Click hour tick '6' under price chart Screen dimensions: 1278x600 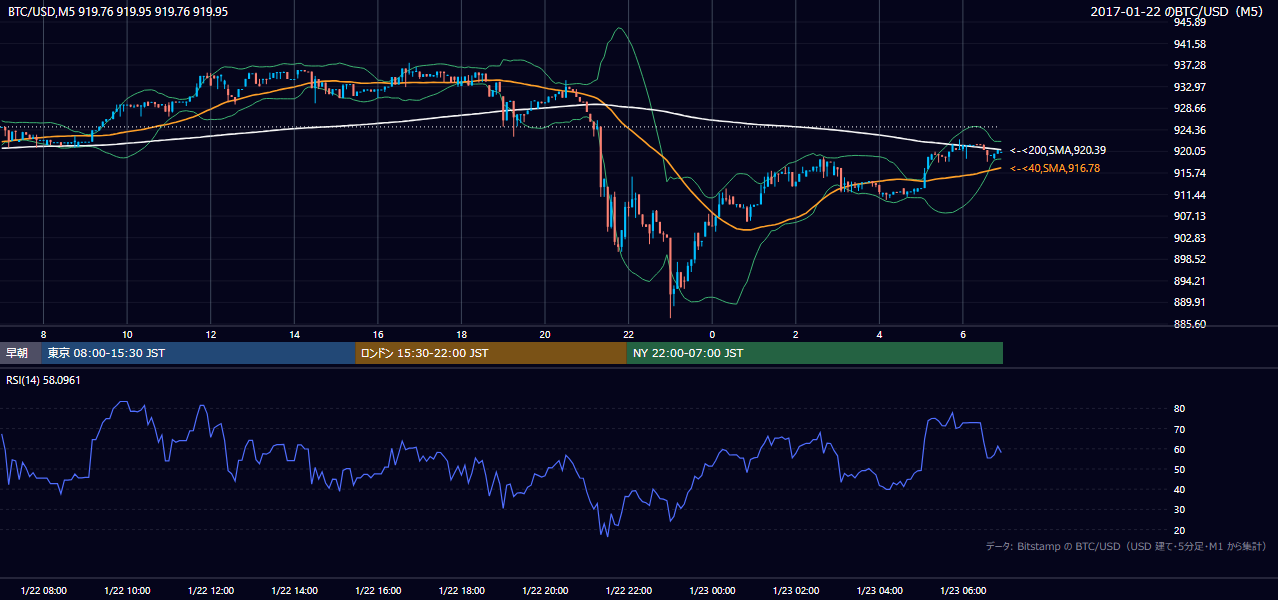(x=962, y=334)
